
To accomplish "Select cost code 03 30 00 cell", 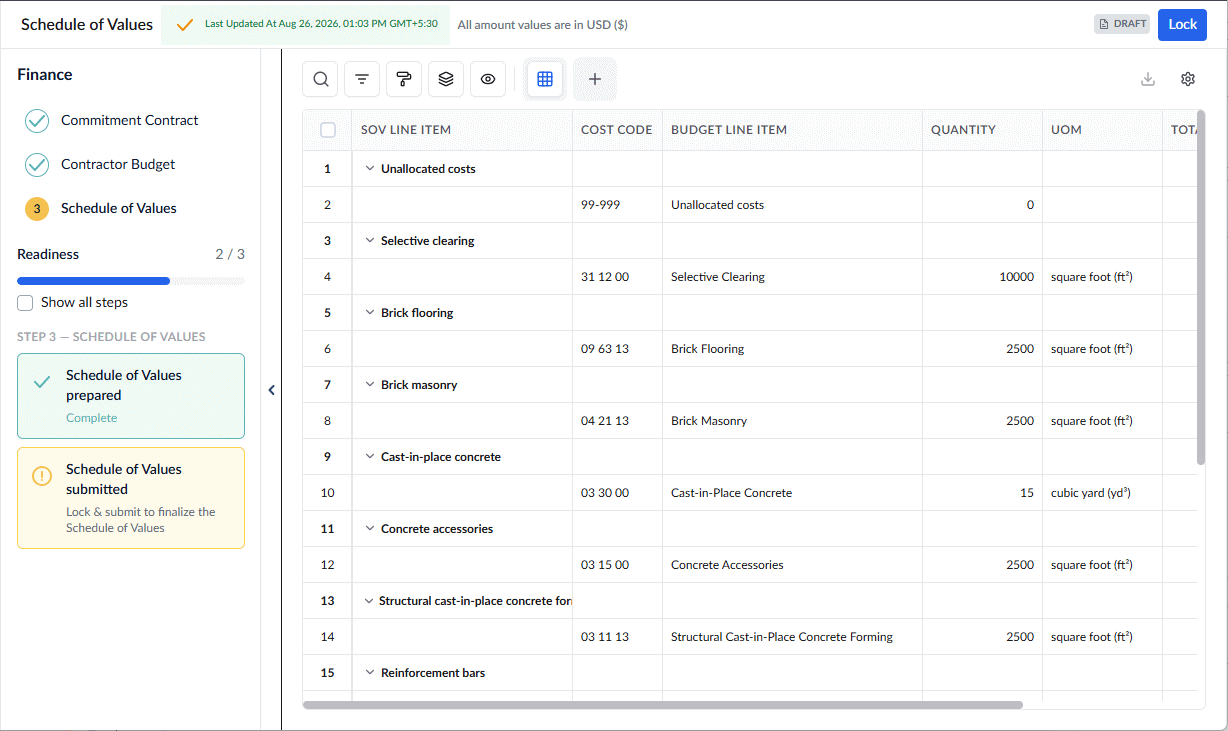I will click(x=617, y=493).
